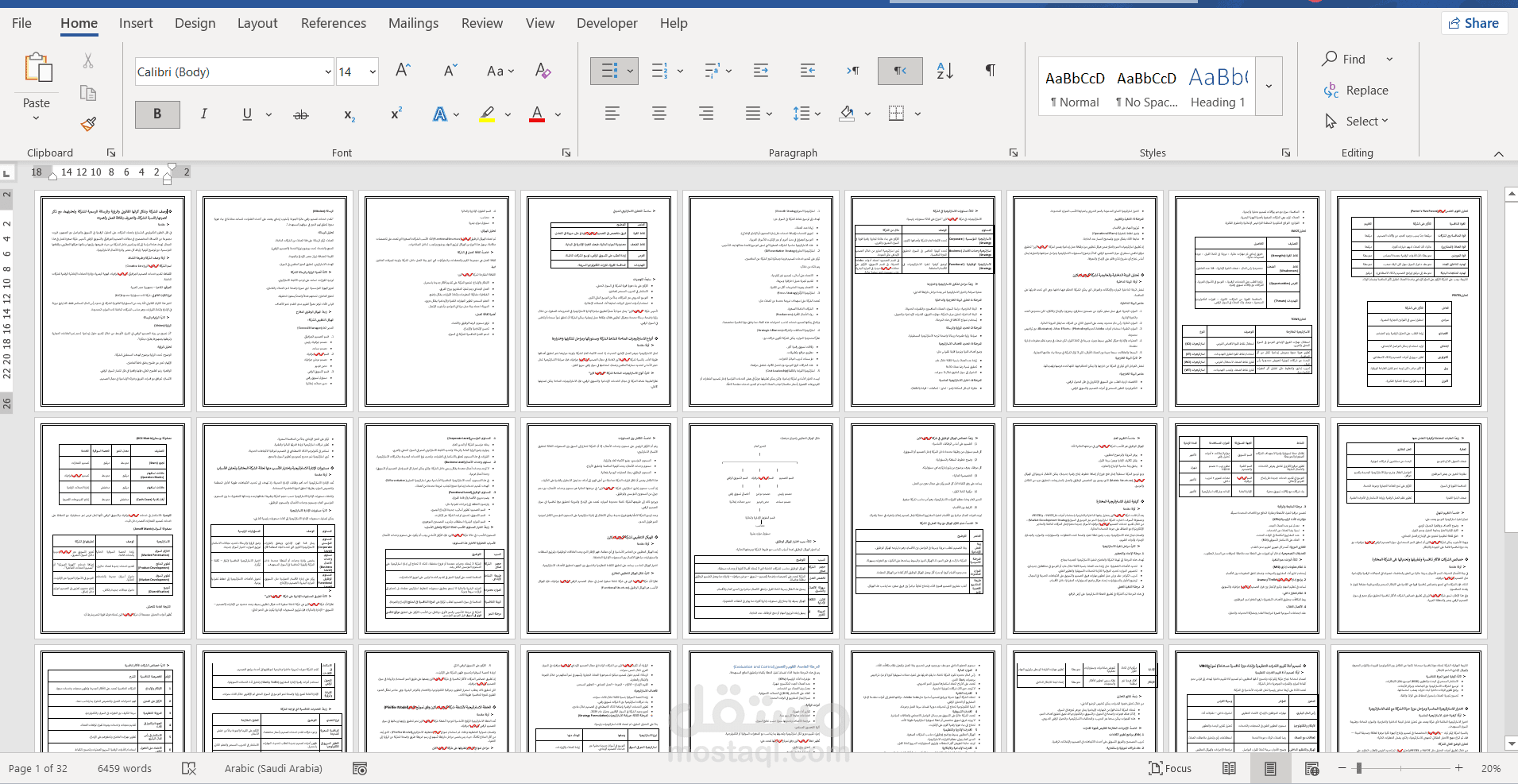The height and width of the screenshot is (784, 1518).
Task: Toggle Focus mode
Action: (1170, 768)
